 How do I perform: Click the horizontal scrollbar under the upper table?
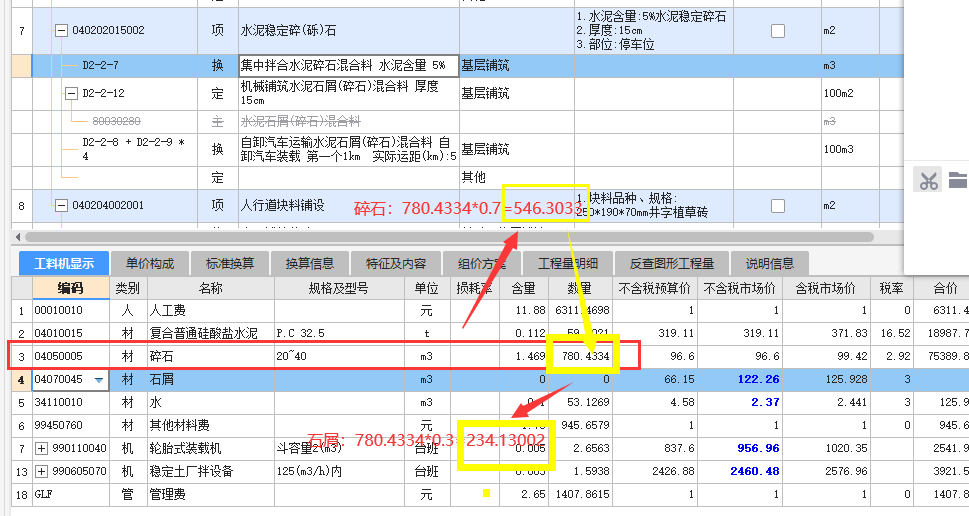[x=449, y=237]
